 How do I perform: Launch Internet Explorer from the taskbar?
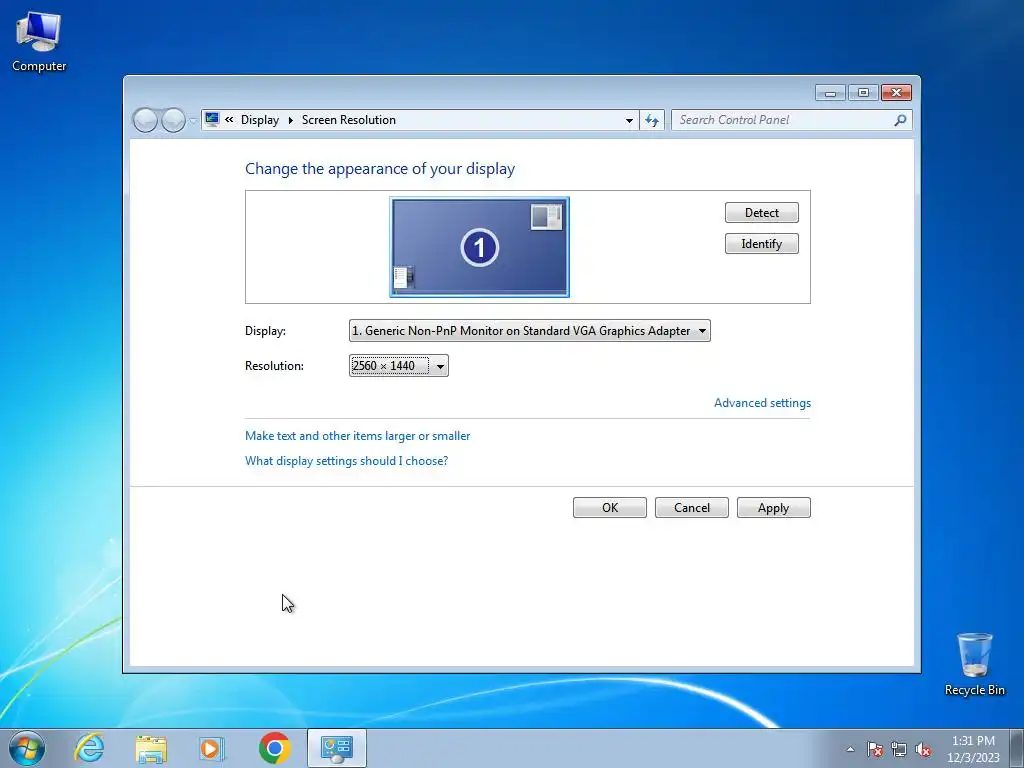coord(89,748)
